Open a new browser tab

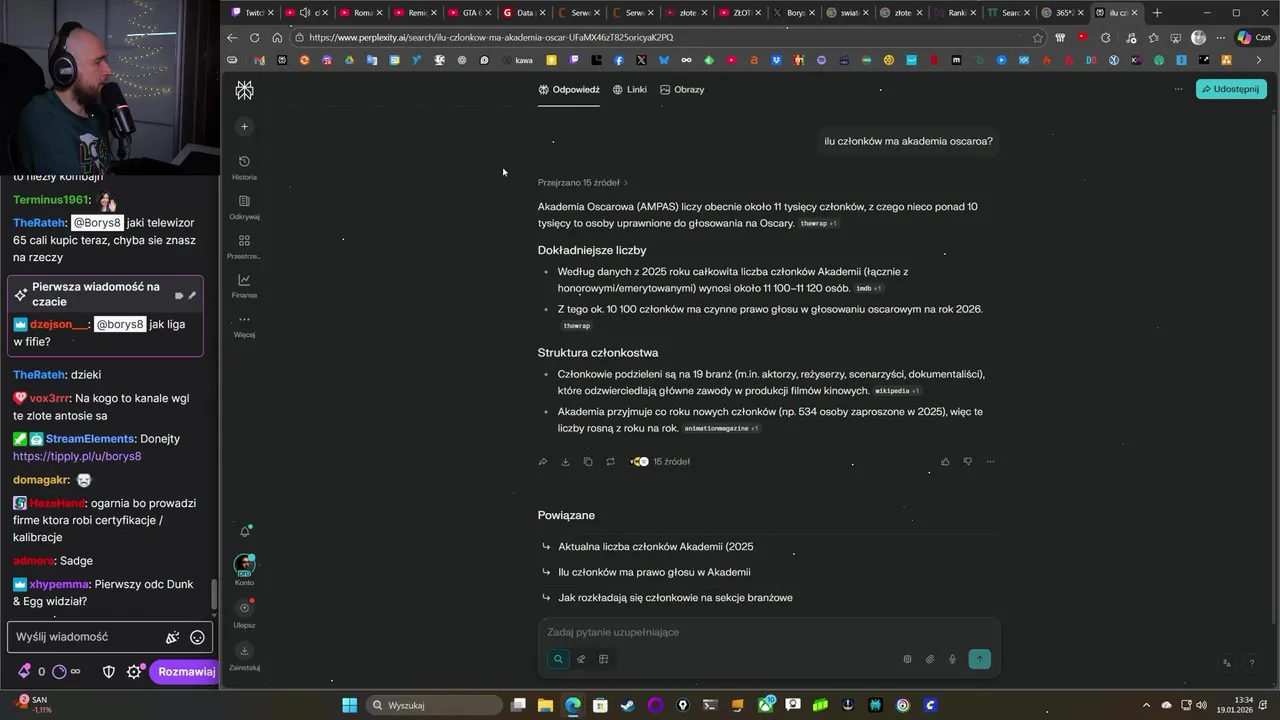1157,13
